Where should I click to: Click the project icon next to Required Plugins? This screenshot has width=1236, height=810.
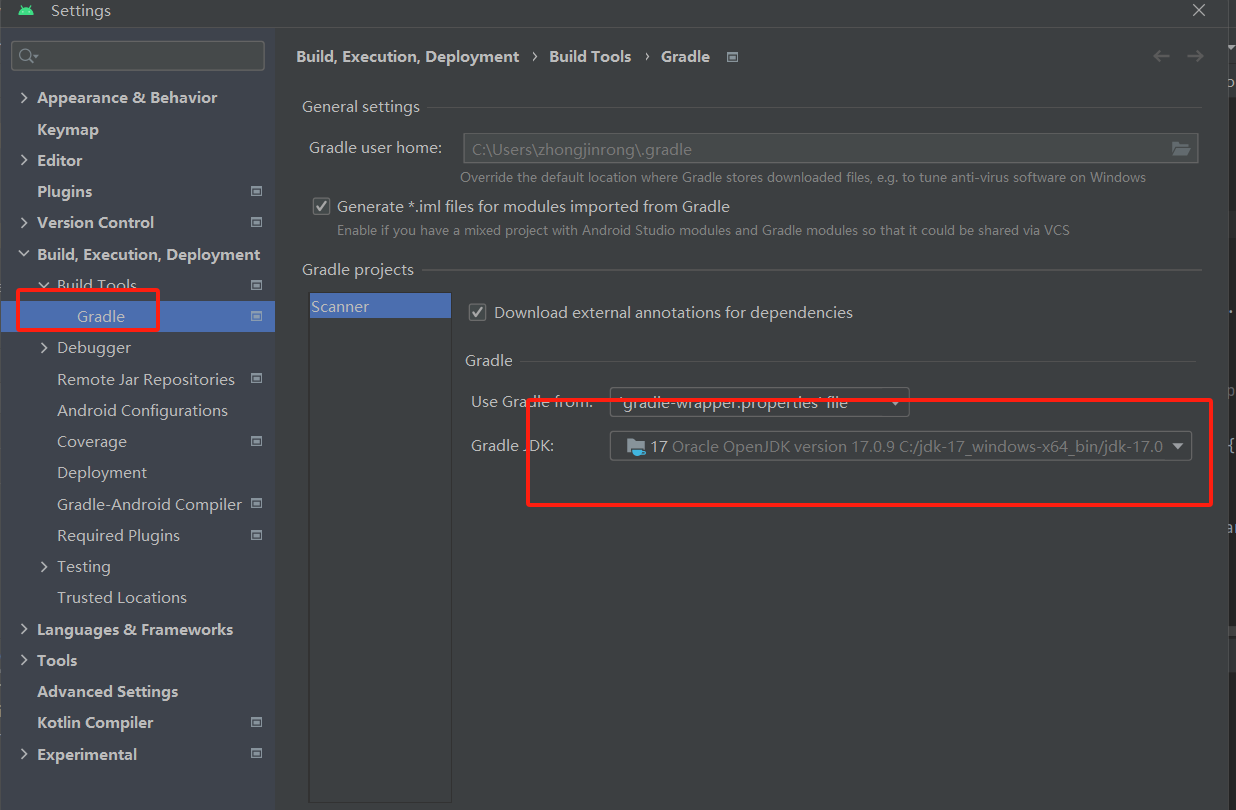coord(256,535)
